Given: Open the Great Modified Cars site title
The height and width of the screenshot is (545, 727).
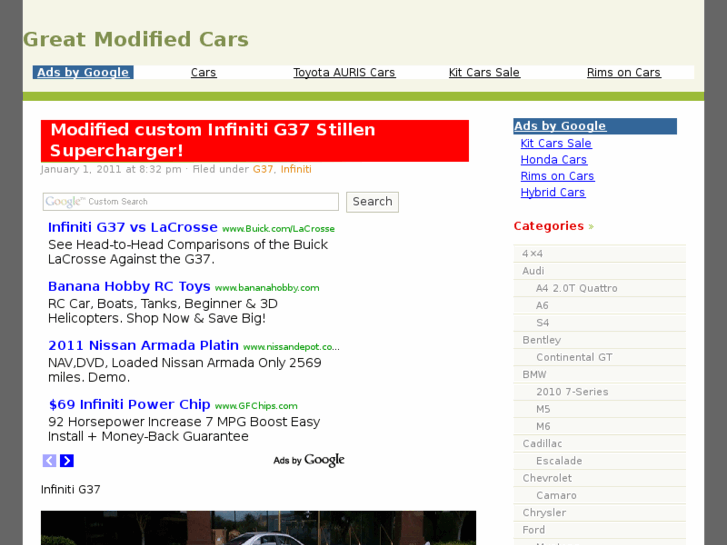Looking at the screenshot, I should click(136, 39).
